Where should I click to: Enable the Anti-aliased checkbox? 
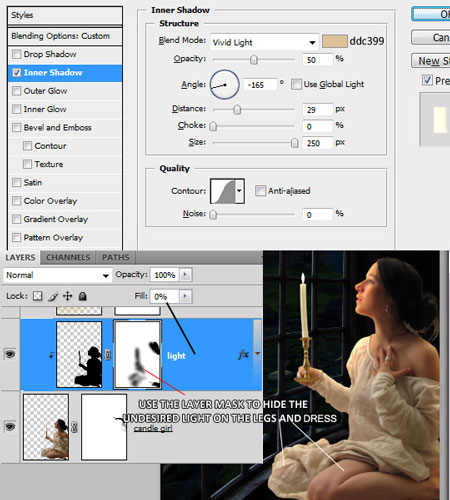[x=260, y=191]
